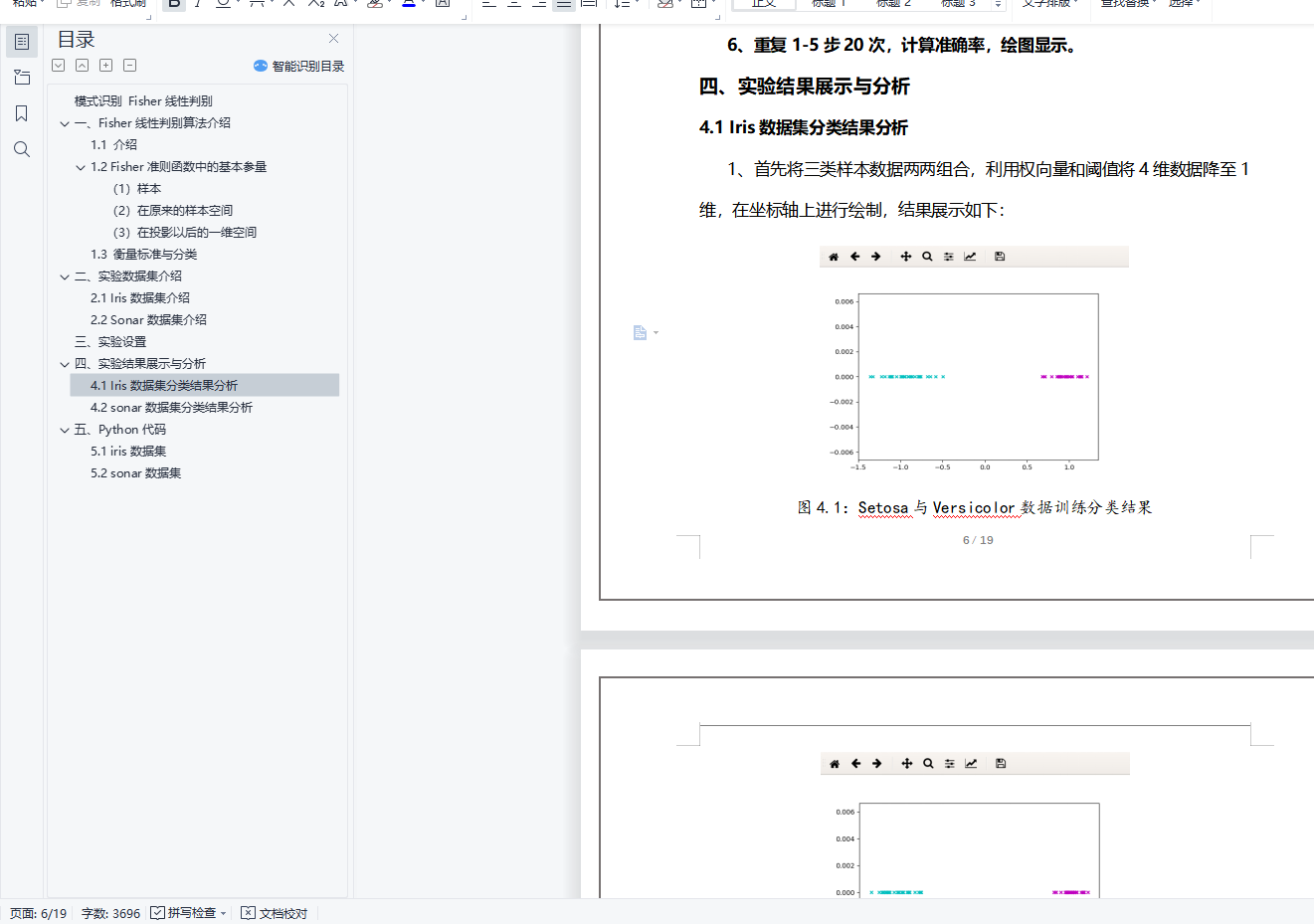Collapse the 二、实验数据集介绍 outline node
Image resolution: width=1314 pixels, height=924 pixels.
coord(65,277)
